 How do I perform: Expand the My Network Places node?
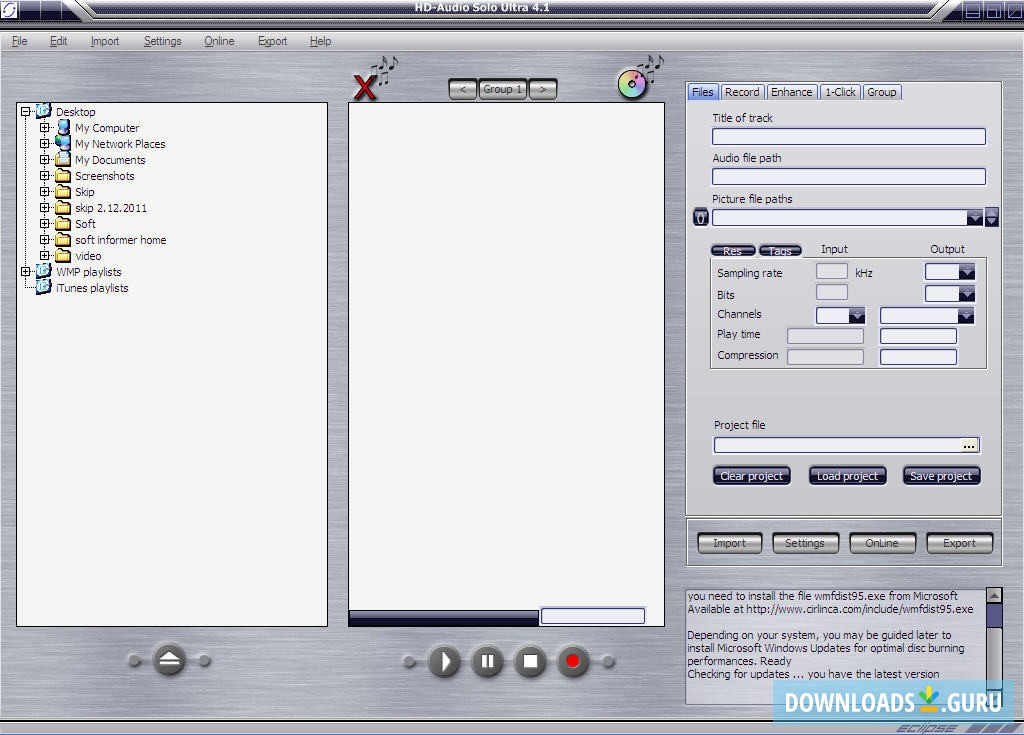pyautogui.click(x=44, y=144)
